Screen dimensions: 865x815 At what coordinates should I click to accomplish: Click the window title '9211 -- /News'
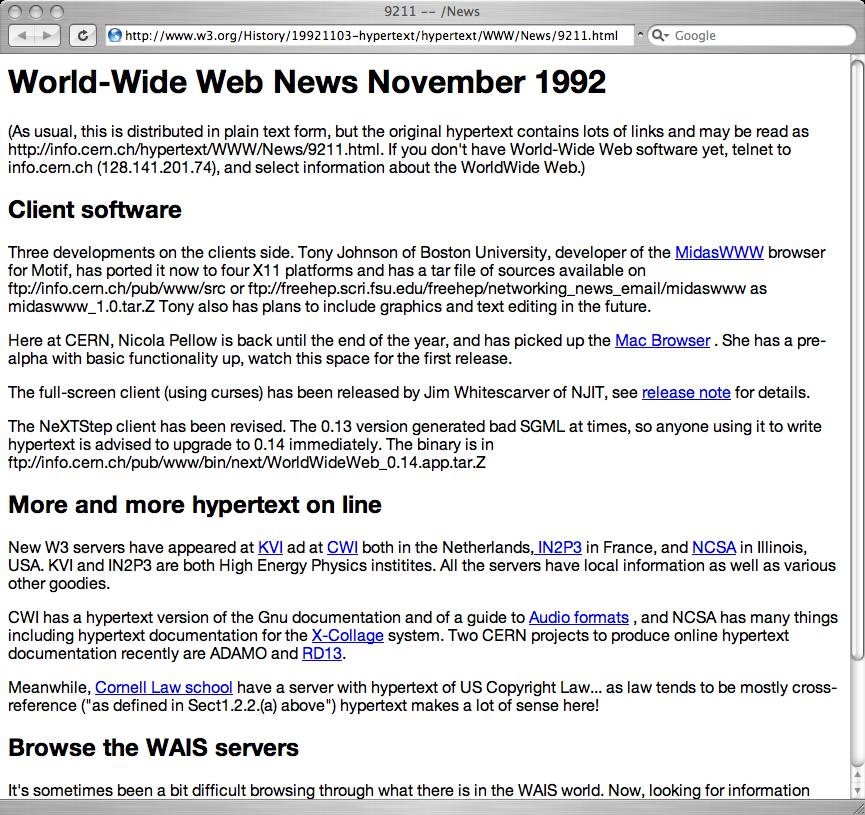tap(432, 11)
